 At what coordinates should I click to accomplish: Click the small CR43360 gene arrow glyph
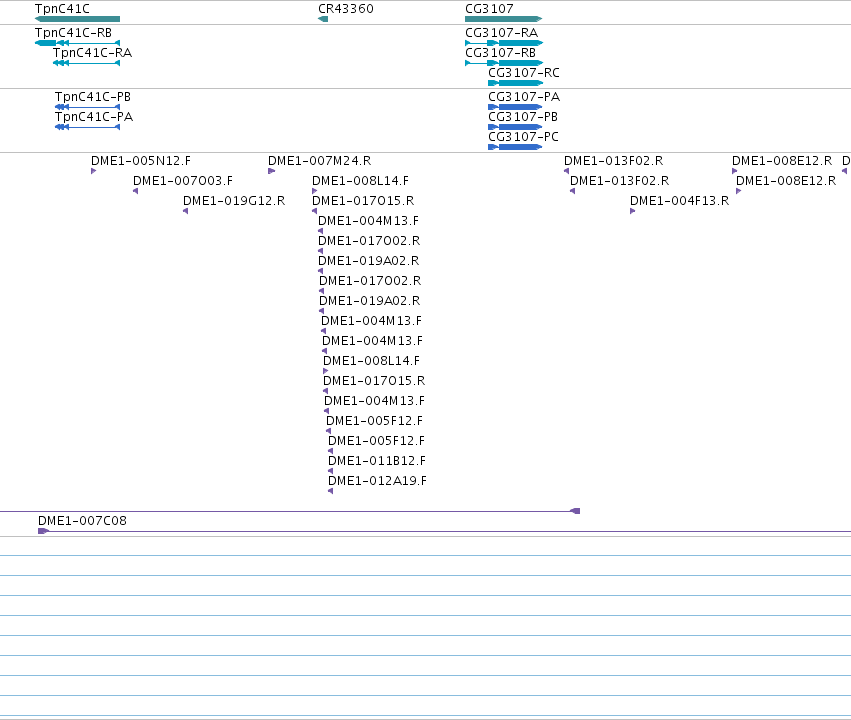pyautogui.click(x=323, y=19)
